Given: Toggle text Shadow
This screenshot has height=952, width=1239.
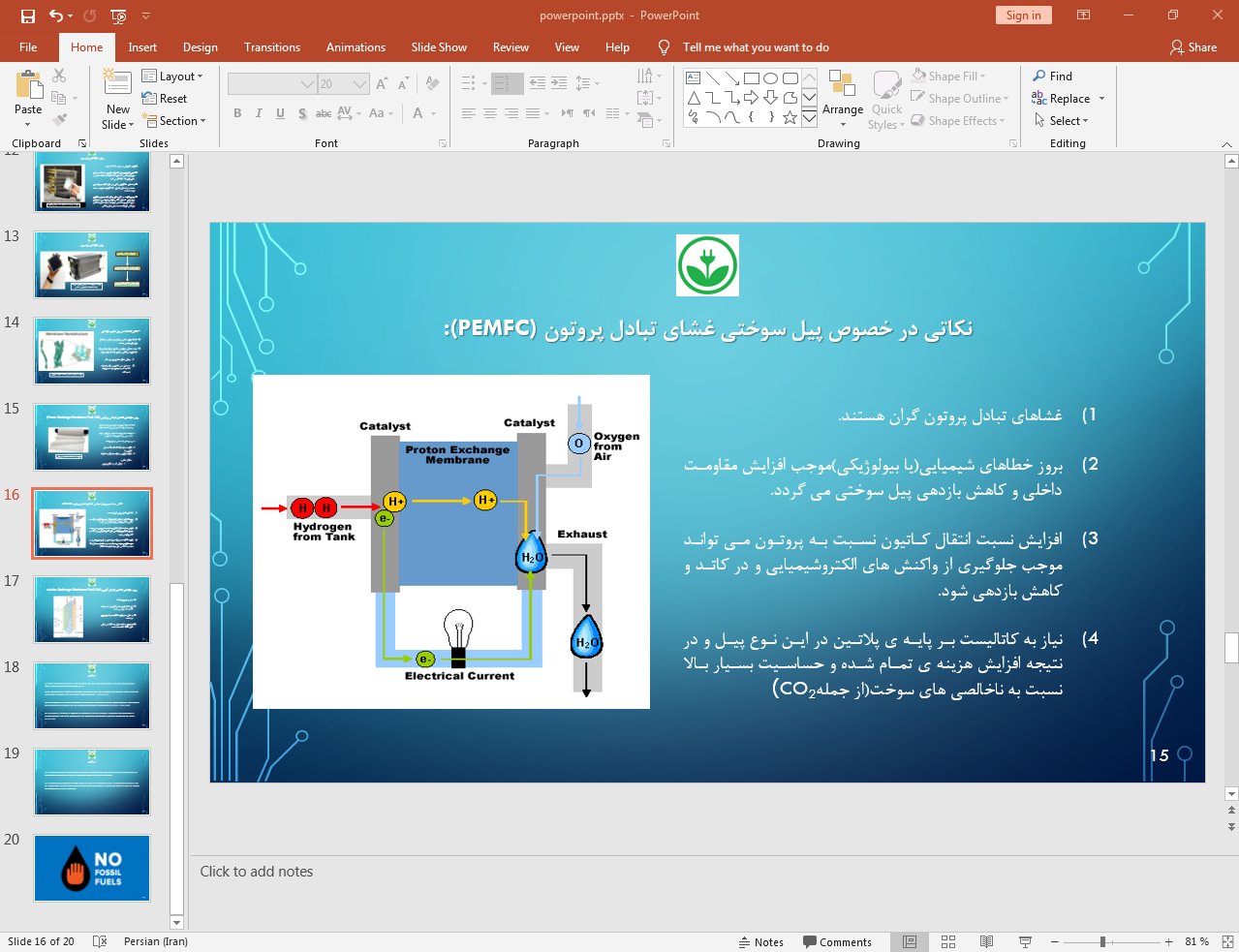Looking at the screenshot, I should click(302, 113).
